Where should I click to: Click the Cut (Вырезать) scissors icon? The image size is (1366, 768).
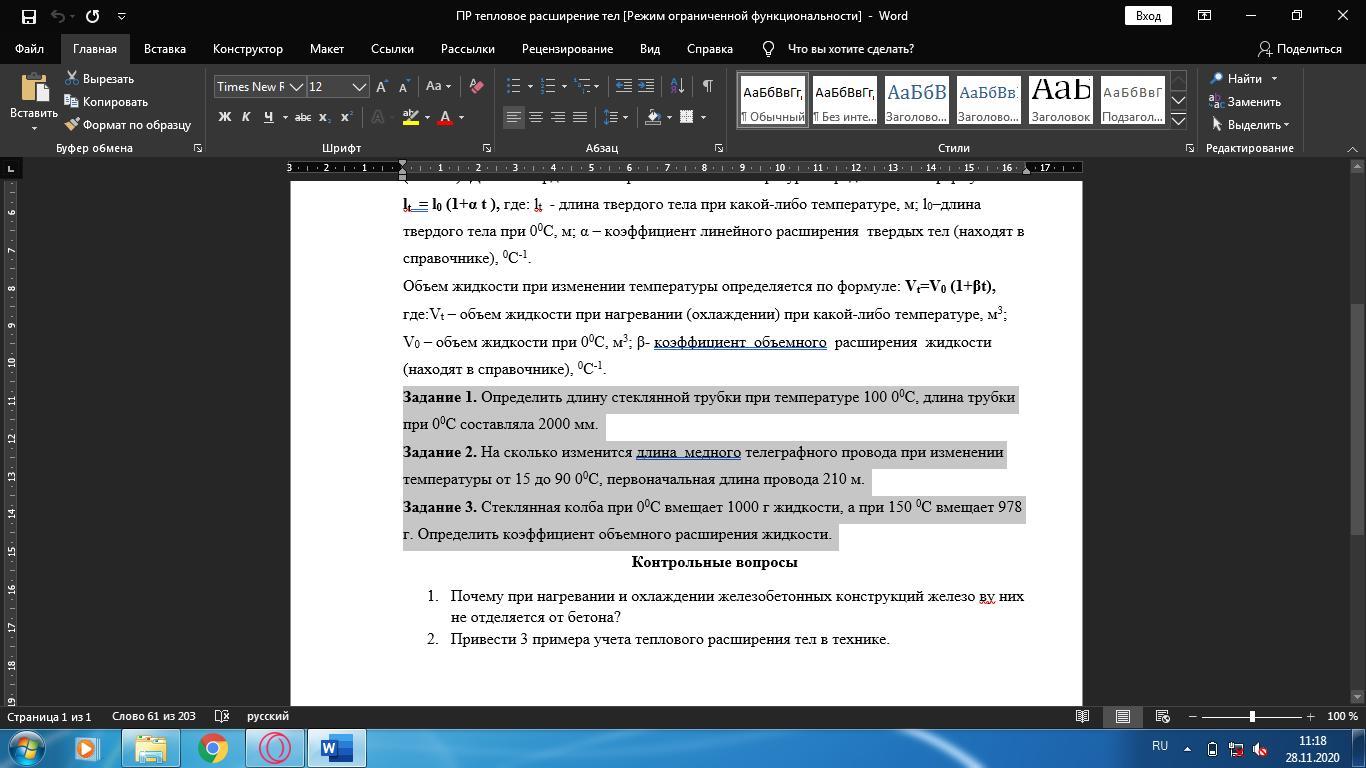(73, 79)
